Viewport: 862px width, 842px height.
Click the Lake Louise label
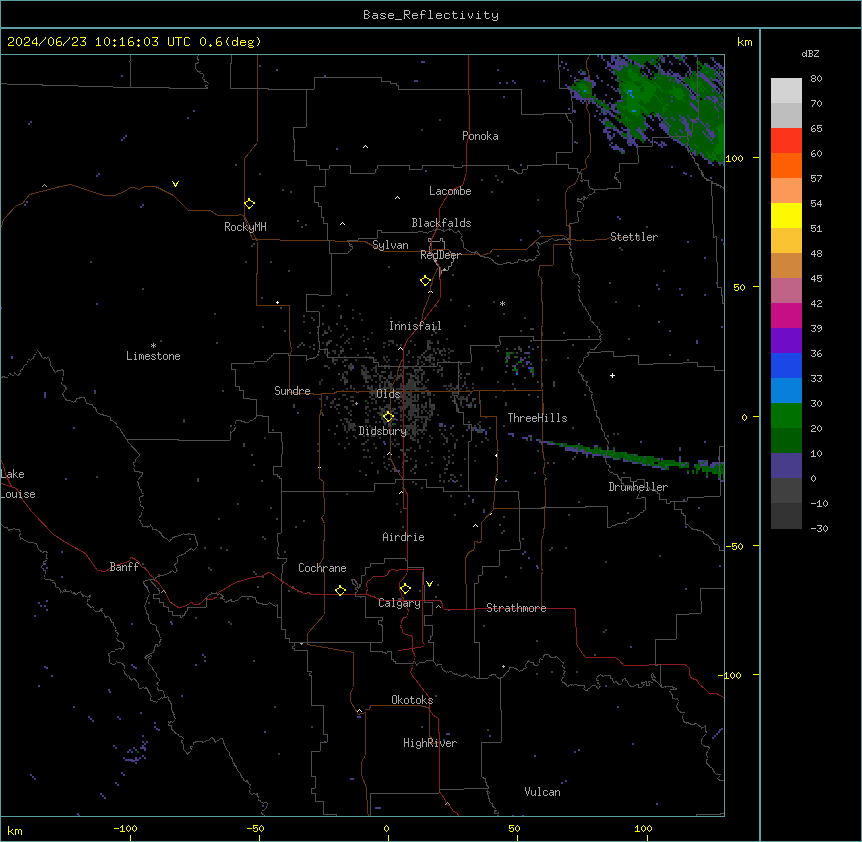pos(18,484)
